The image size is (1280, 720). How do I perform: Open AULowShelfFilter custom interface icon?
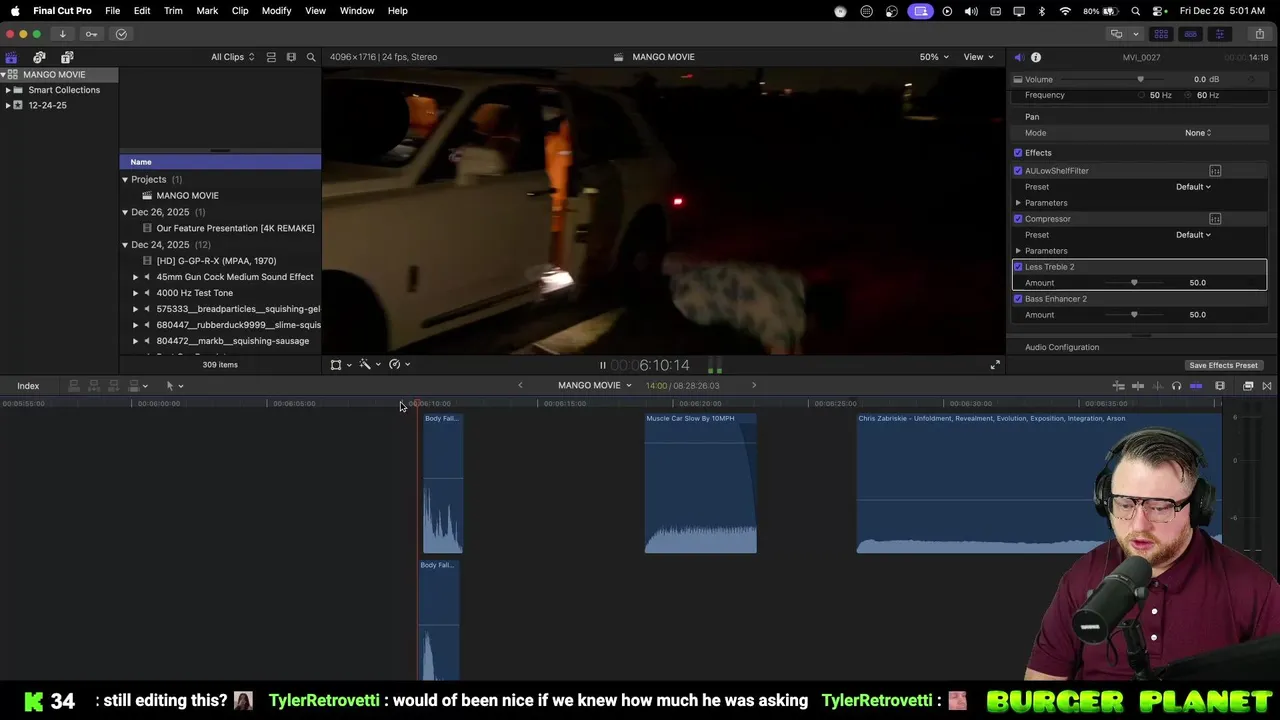pyautogui.click(x=1215, y=171)
